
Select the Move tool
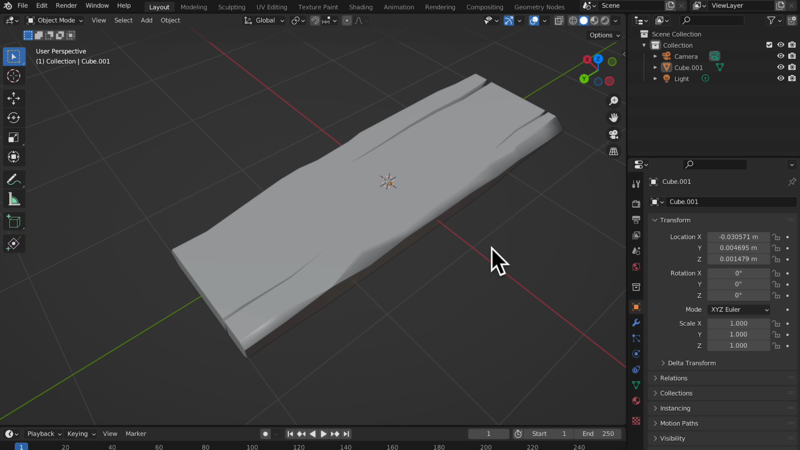(x=14, y=98)
